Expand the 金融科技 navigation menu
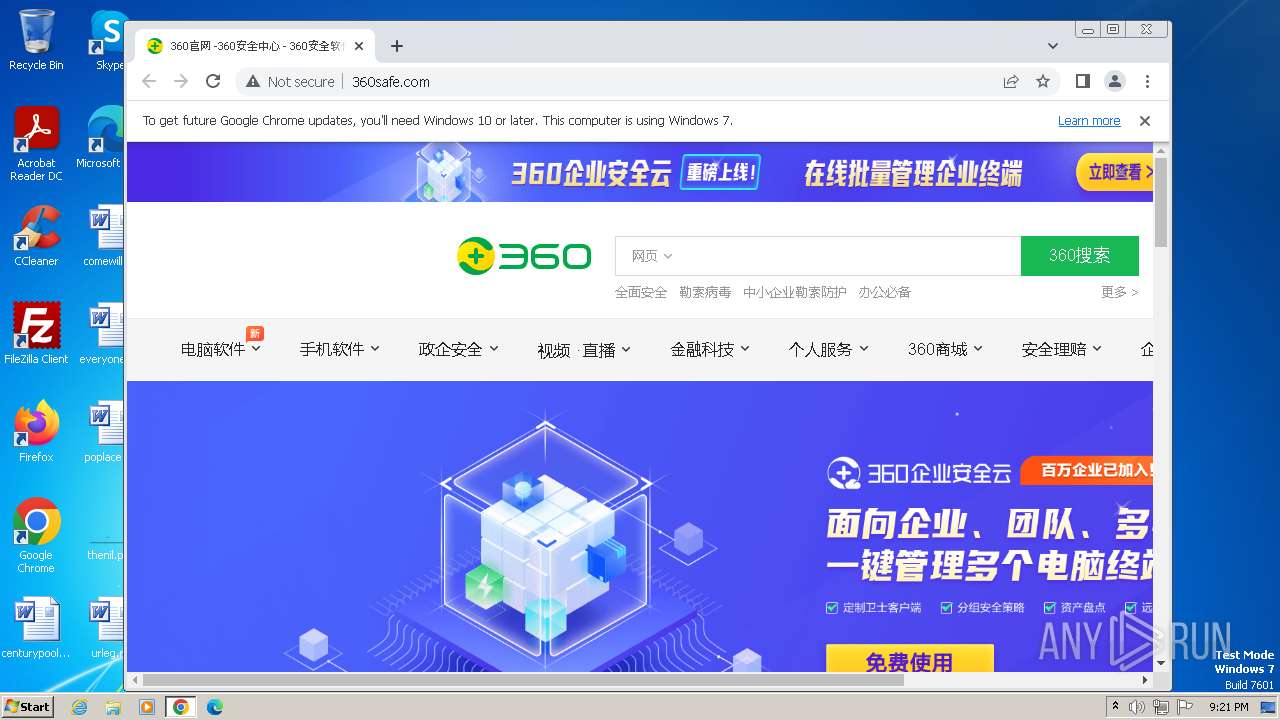This screenshot has height=720, width=1280. click(x=710, y=349)
